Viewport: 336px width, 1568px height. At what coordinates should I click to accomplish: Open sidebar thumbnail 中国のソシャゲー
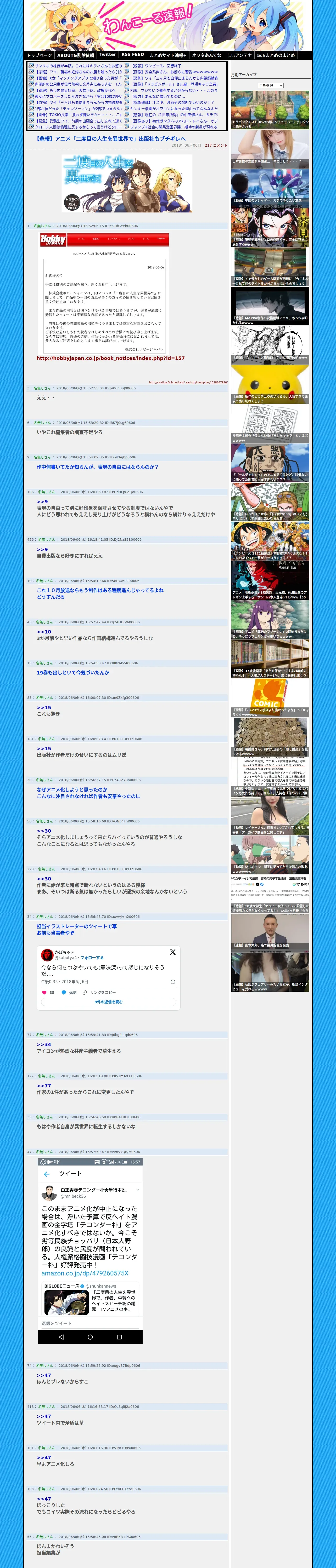(x=270, y=188)
